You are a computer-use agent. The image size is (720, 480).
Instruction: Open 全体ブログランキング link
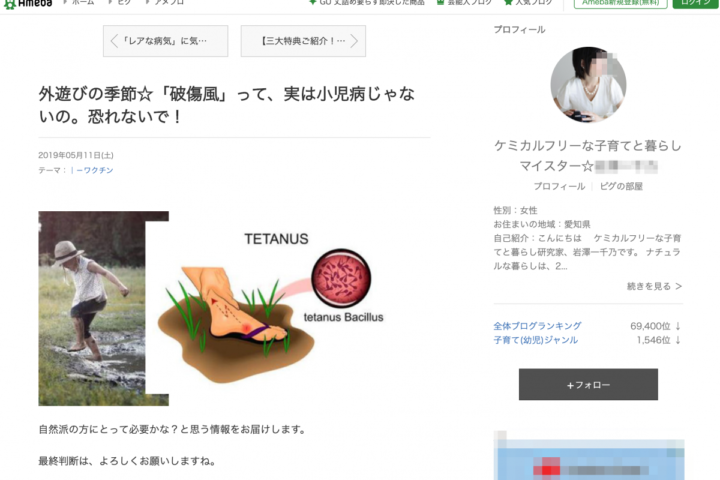[537, 326]
